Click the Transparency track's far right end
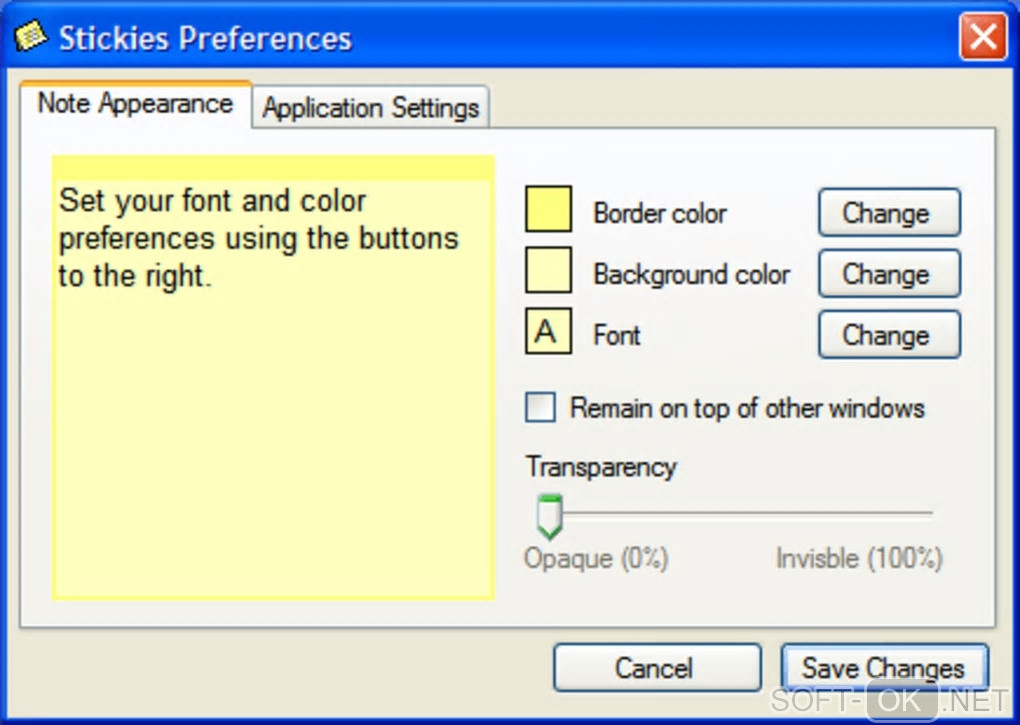 (x=930, y=514)
